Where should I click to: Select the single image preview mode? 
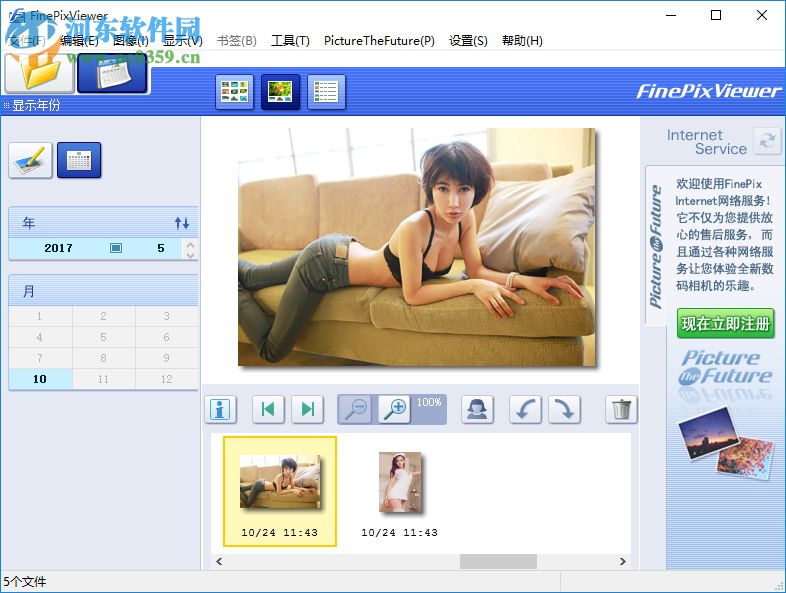click(280, 92)
